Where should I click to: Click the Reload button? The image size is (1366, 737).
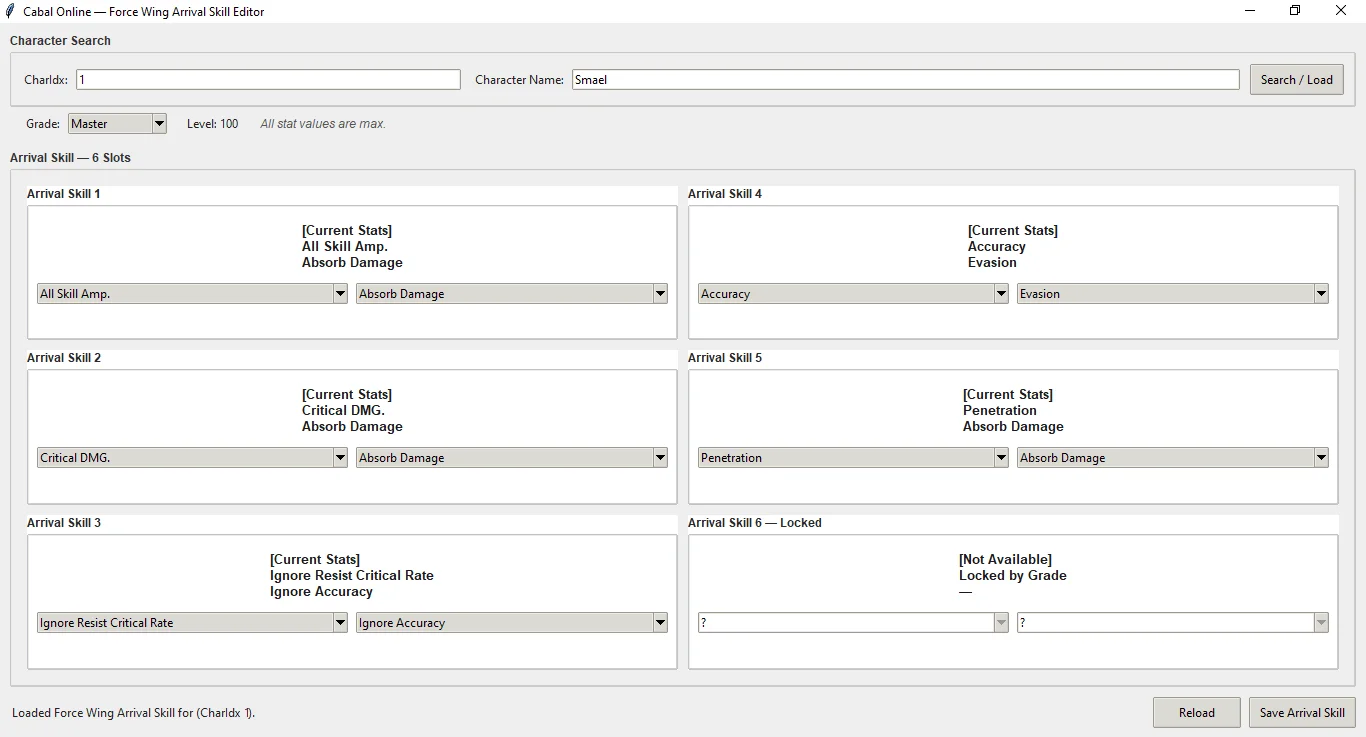pos(1196,713)
